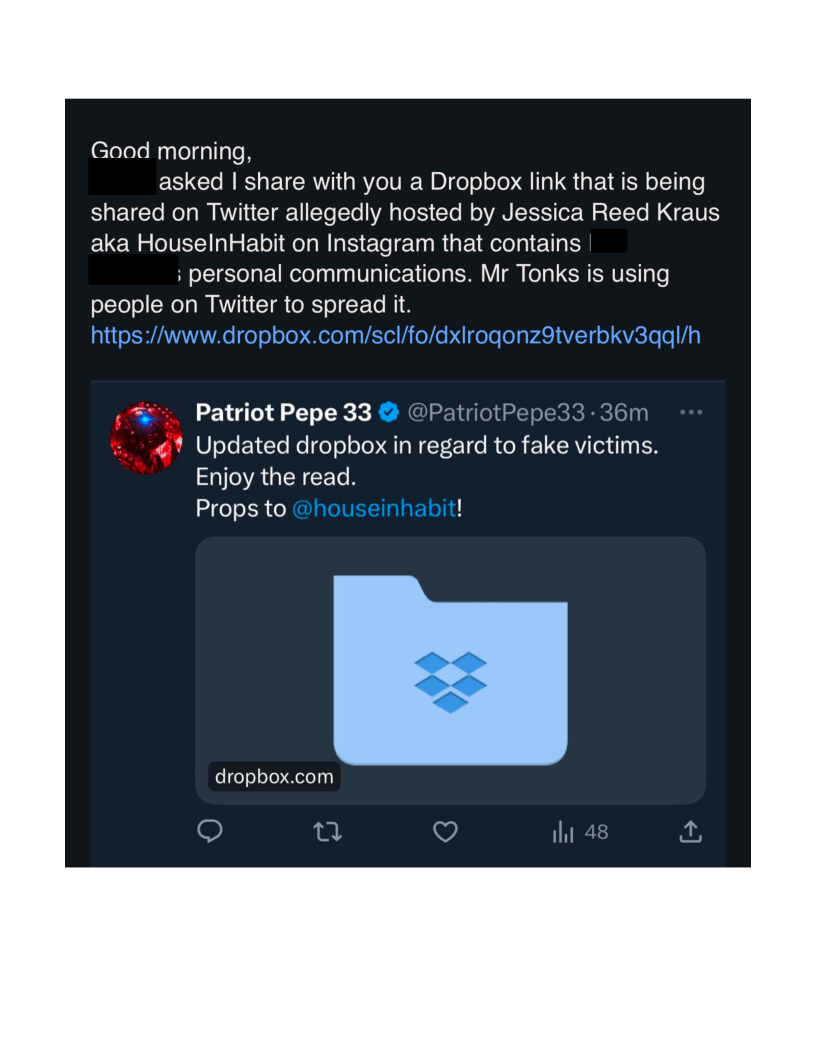Click the Dropbox logo on the folder

click(x=450, y=681)
